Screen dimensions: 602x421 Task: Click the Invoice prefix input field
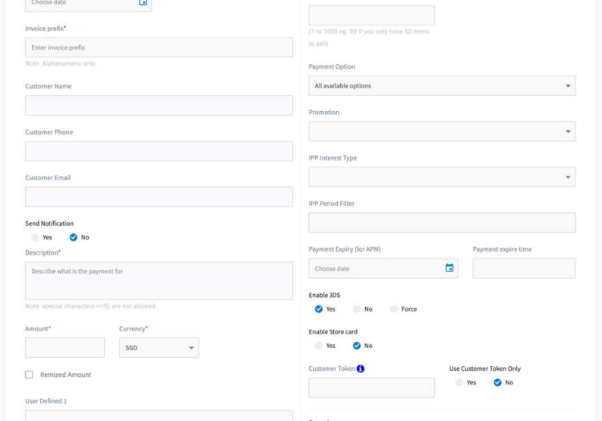[x=158, y=48]
